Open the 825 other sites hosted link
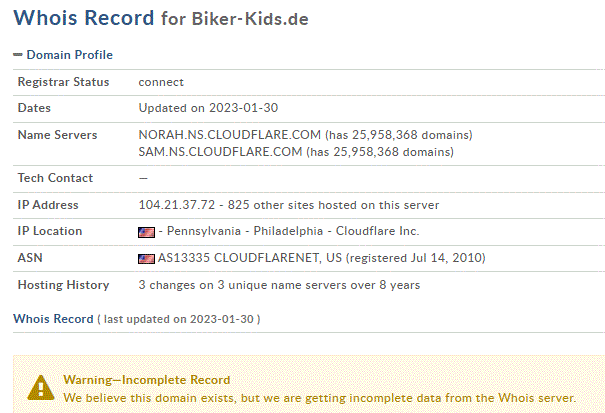 333,205
